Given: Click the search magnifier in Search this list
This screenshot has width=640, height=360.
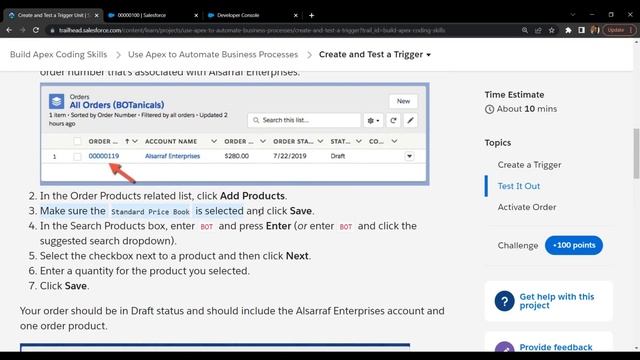Looking at the screenshot, I should tap(256, 120).
